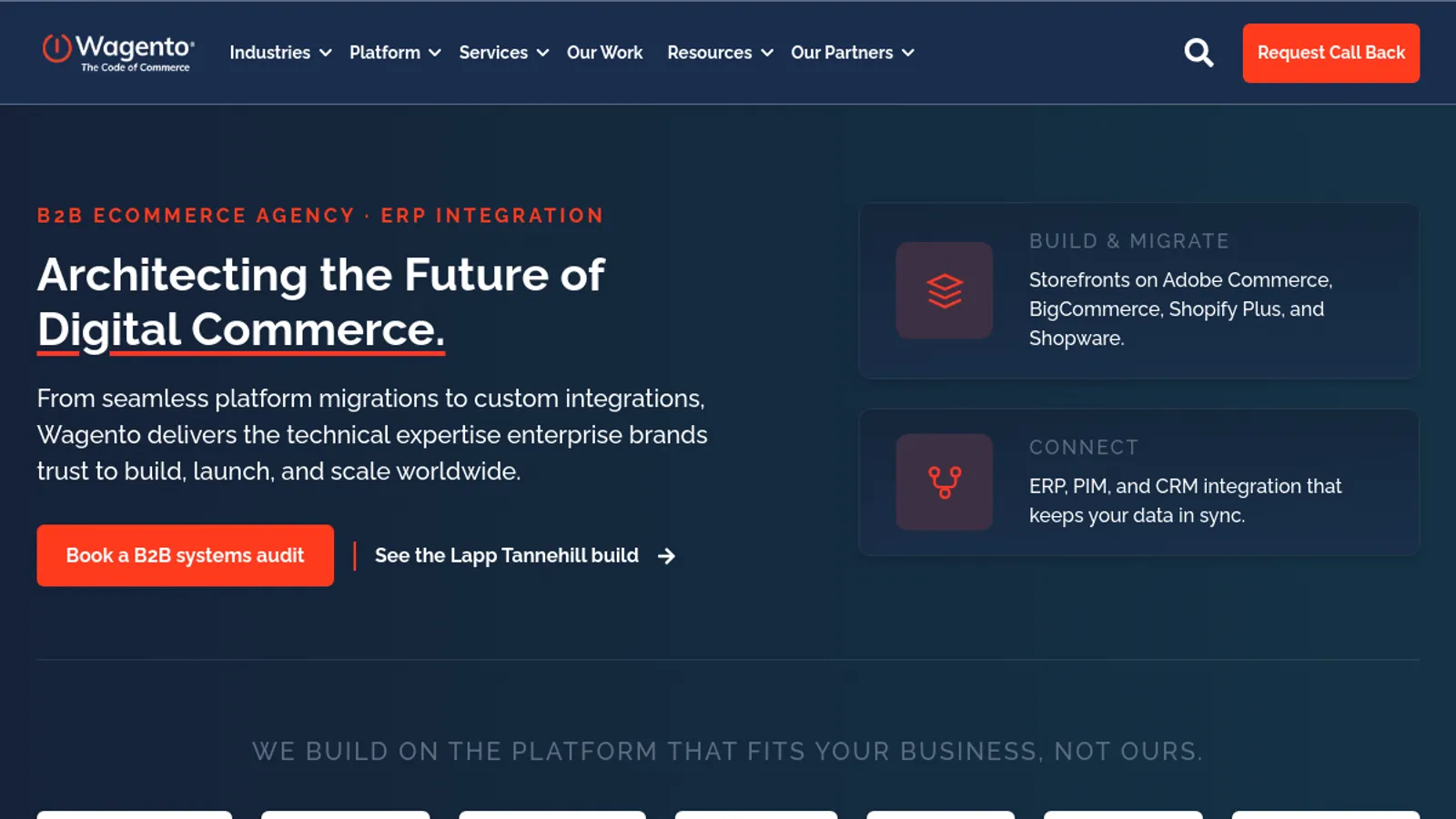Go to Our Work page

point(604,53)
